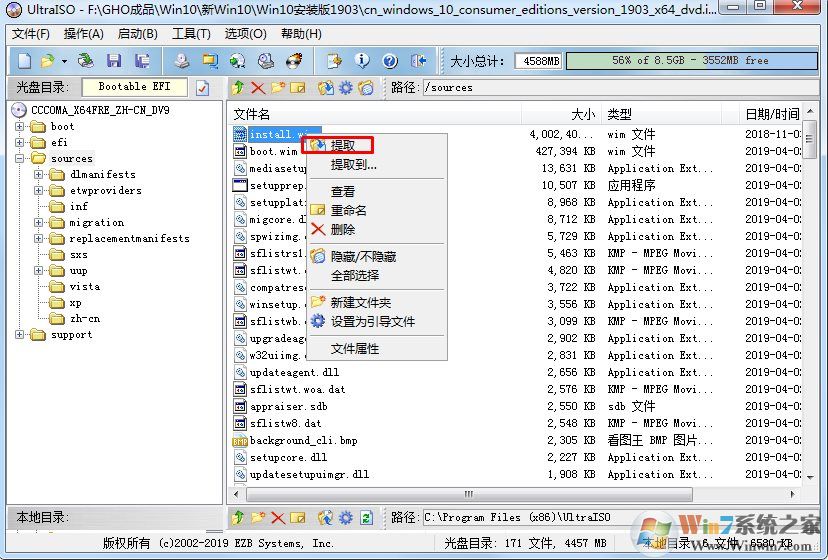Expand the support folder in the tree
828x560 pixels.
[x=20, y=334]
